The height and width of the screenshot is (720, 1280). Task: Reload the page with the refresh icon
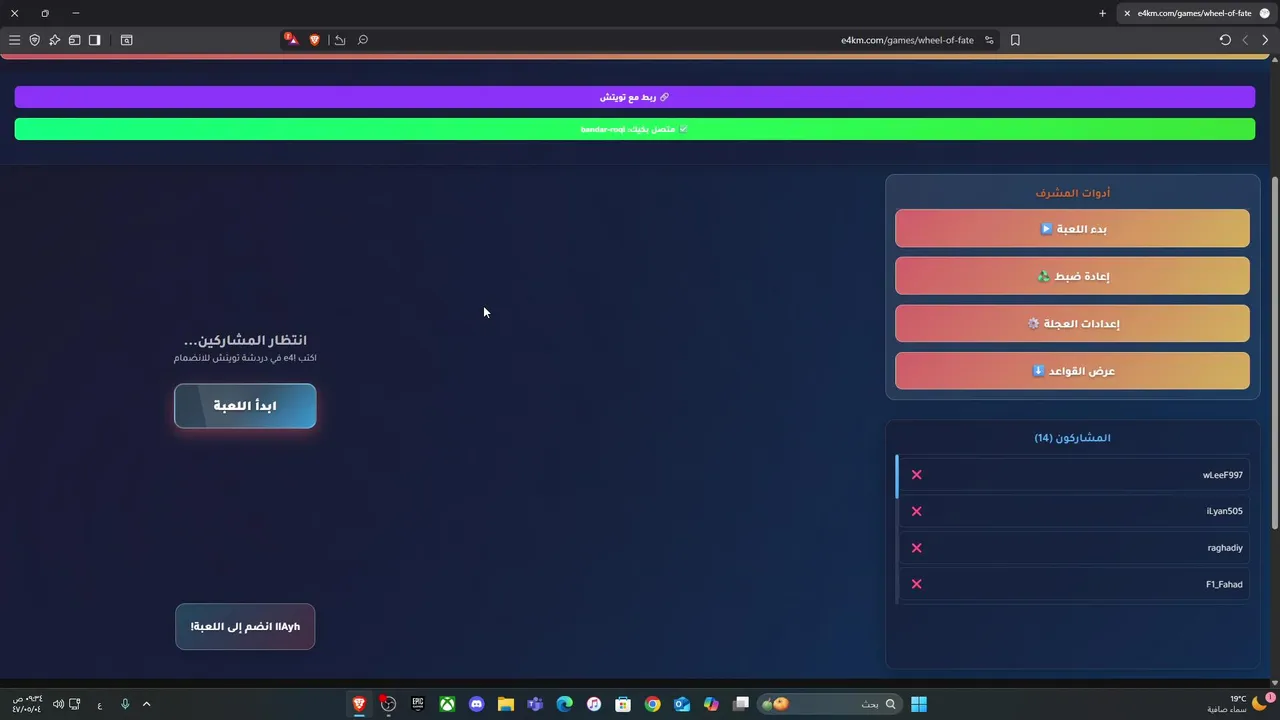(x=1225, y=40)
